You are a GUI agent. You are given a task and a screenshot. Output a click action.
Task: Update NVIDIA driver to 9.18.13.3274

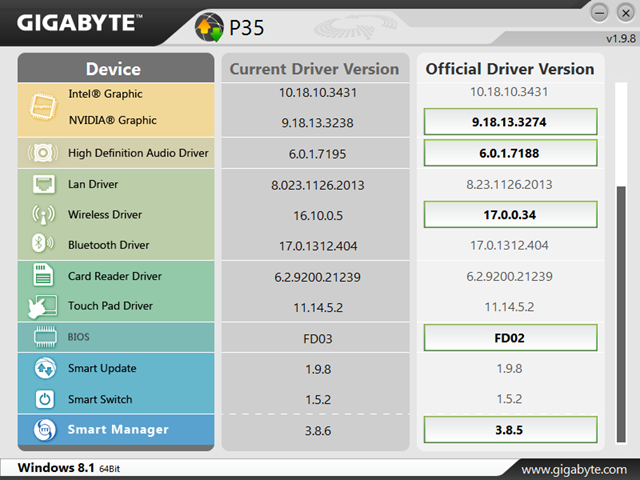(510, 122)
